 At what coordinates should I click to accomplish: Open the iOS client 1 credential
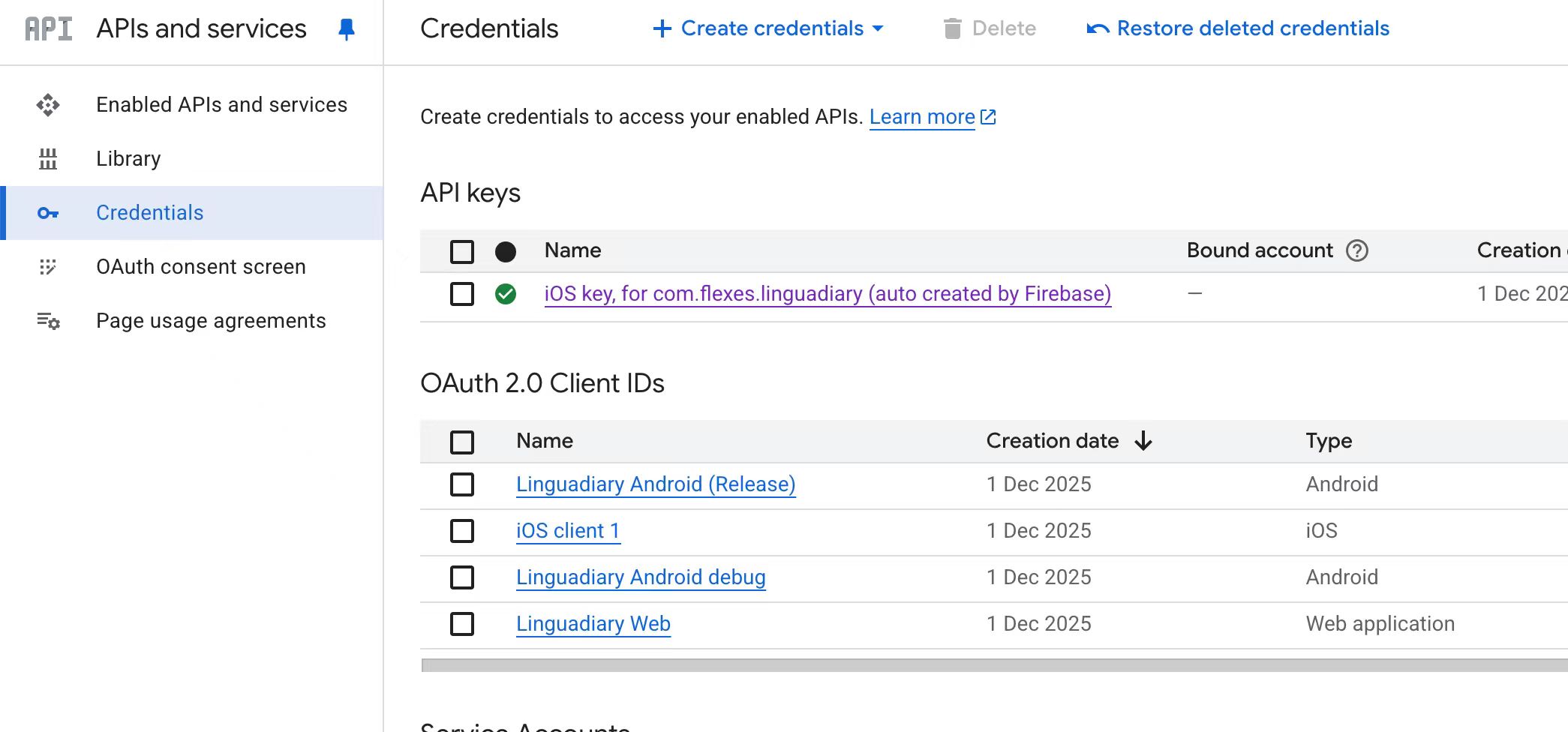(568, 531)
